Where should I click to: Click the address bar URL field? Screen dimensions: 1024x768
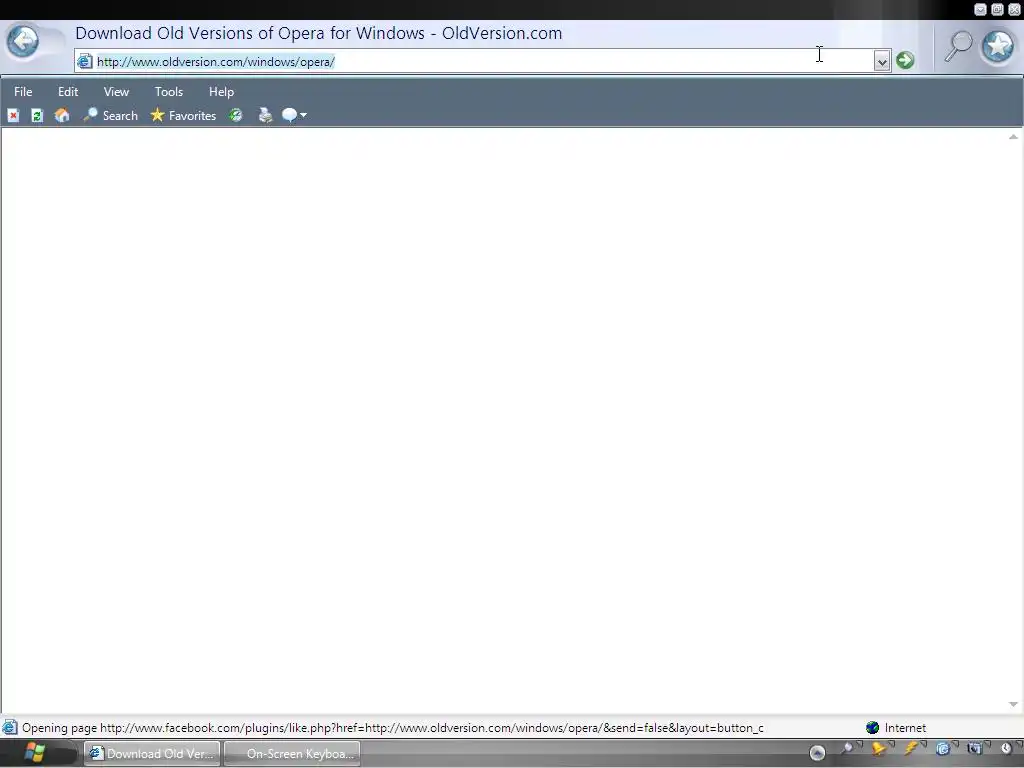pyautogui.click(x=483, y=61)
